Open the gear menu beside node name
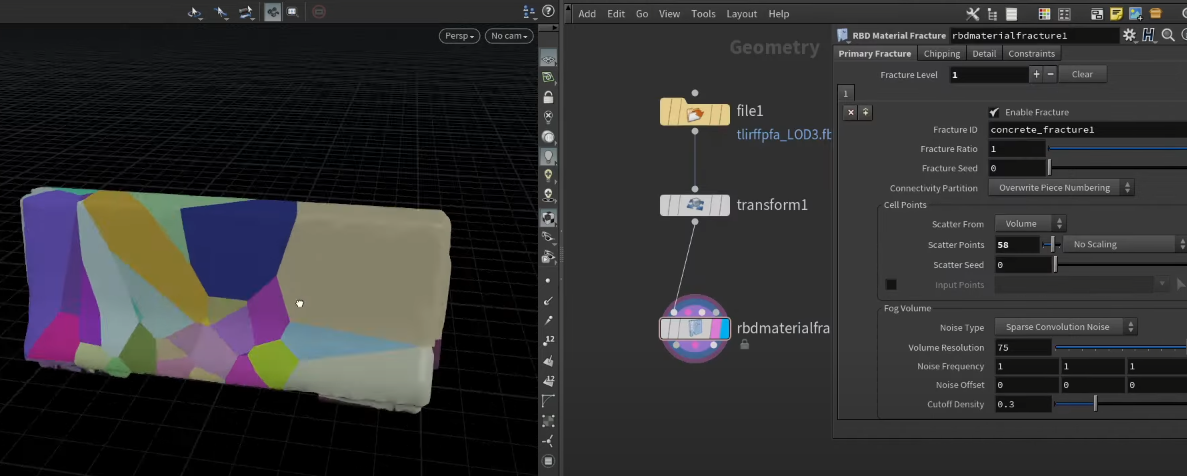The image size is (1187, 476). pyautogui.click(x=1129, y=35)
